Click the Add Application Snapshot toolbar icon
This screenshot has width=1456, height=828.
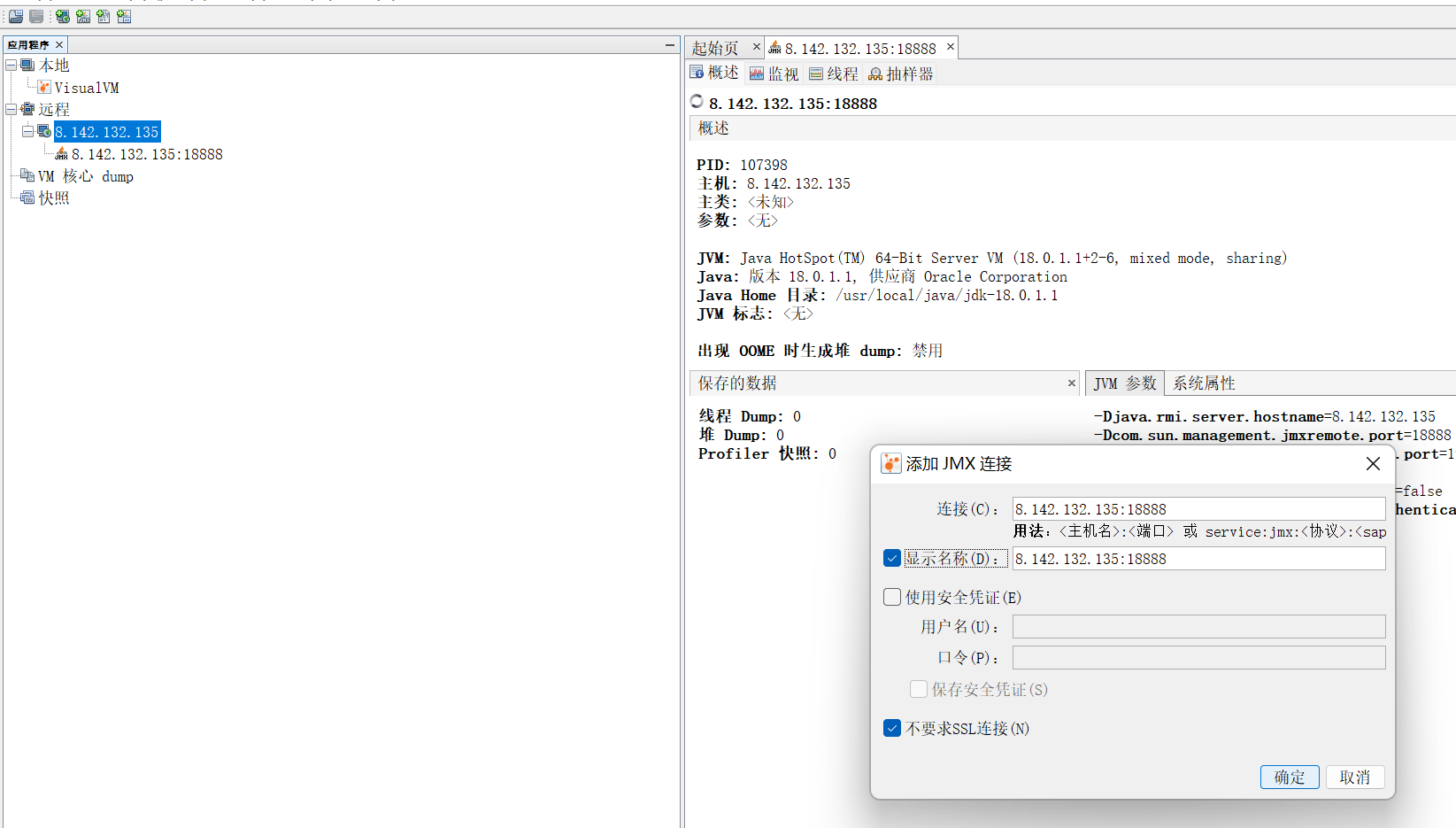(124, 17)
